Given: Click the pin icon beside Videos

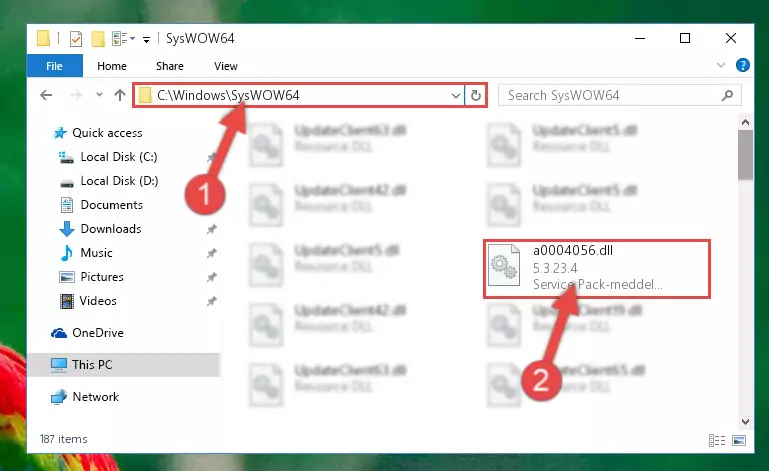Looking at the screenshot, I should click(x=211, y=301).
